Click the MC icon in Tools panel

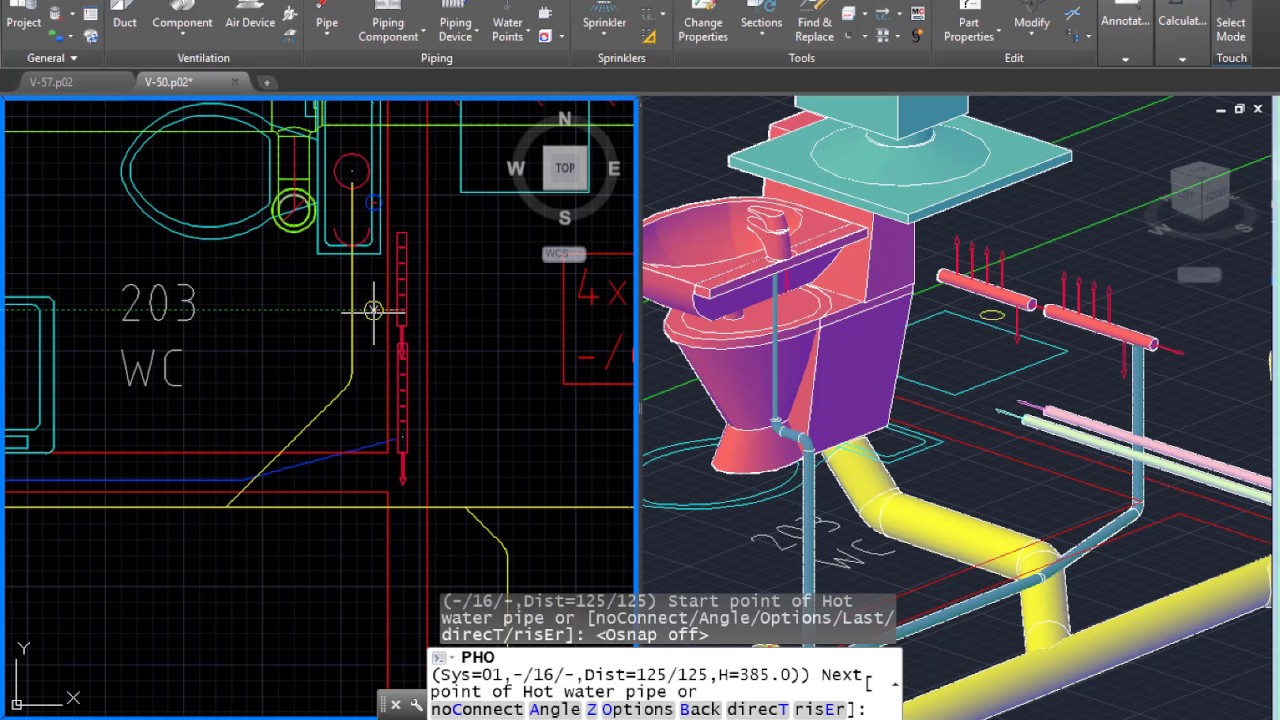(917, 14)
